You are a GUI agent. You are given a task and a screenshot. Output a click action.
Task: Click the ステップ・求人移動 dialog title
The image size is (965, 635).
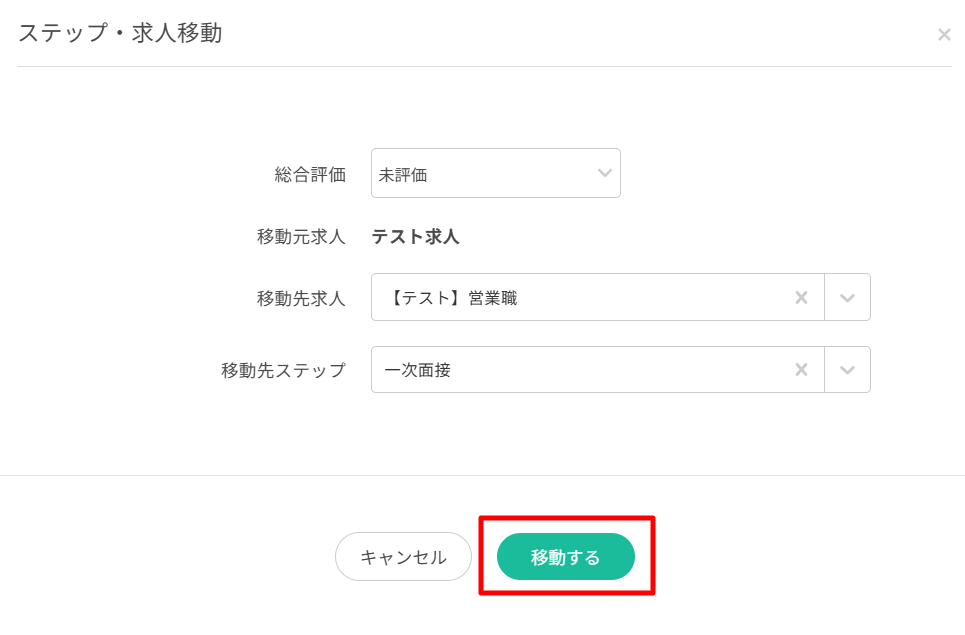(120, 34)
